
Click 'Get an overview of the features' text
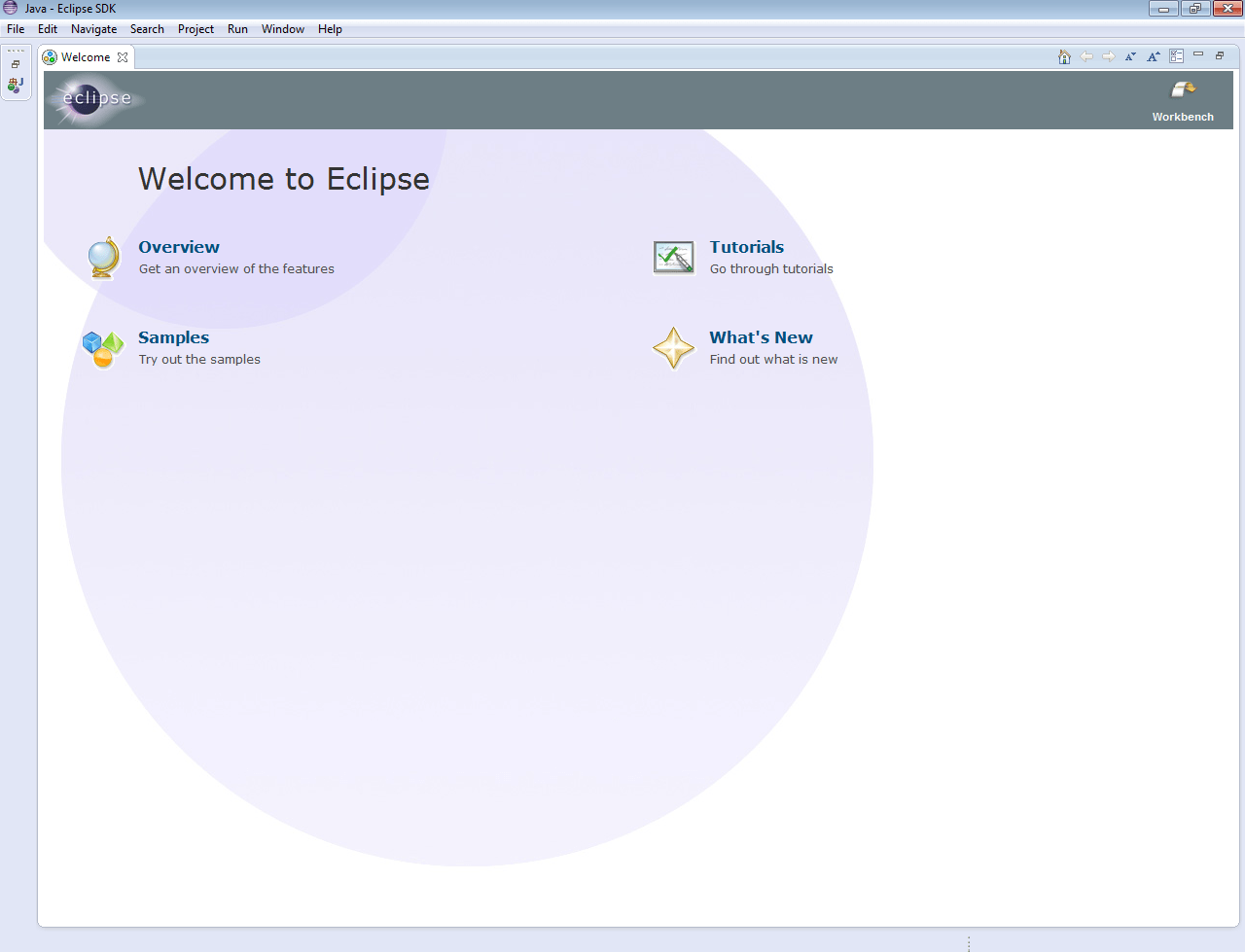click(236, 269)
